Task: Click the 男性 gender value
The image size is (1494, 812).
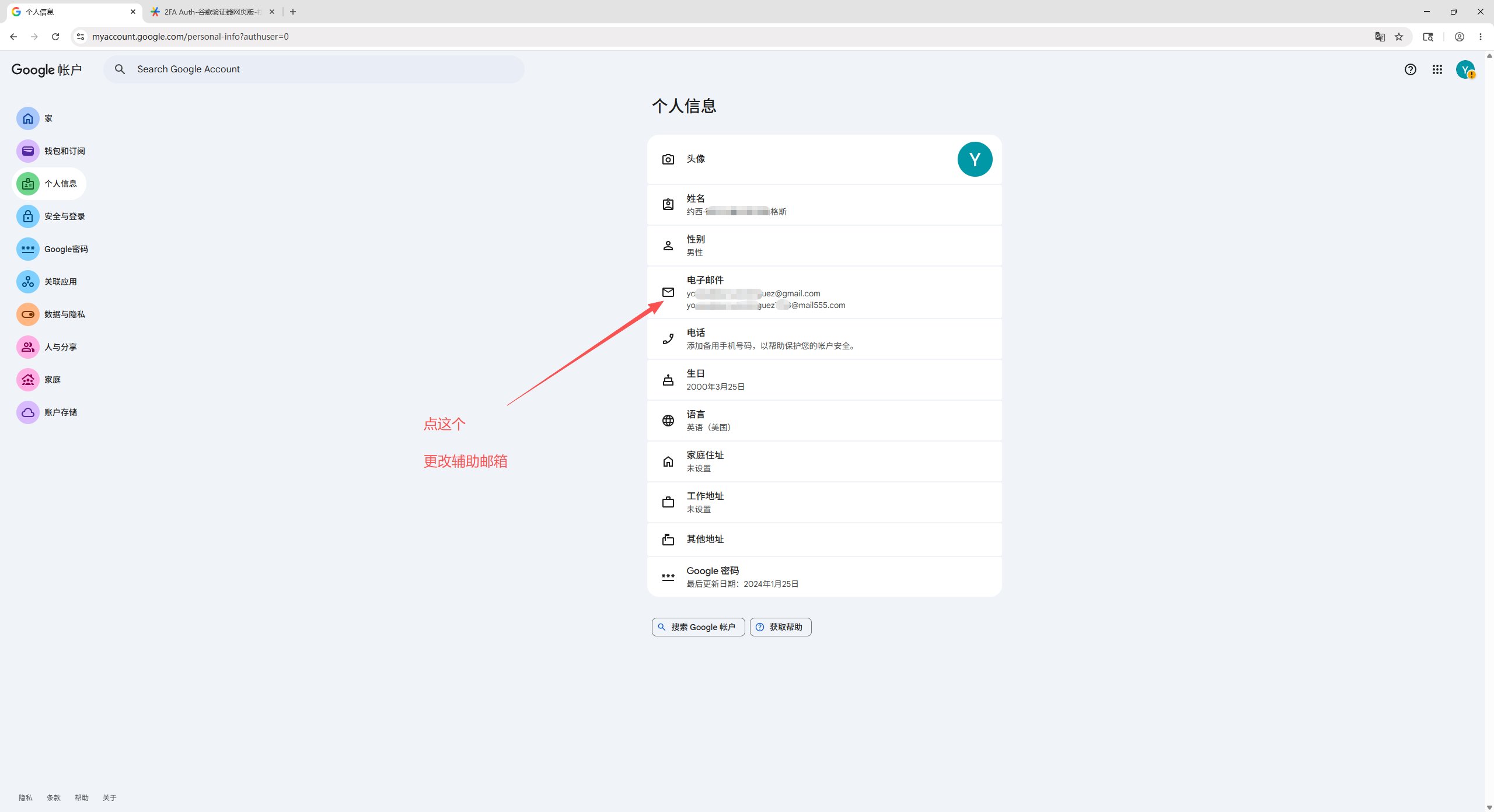Action: pyautogui.click(x=694, y=253)
